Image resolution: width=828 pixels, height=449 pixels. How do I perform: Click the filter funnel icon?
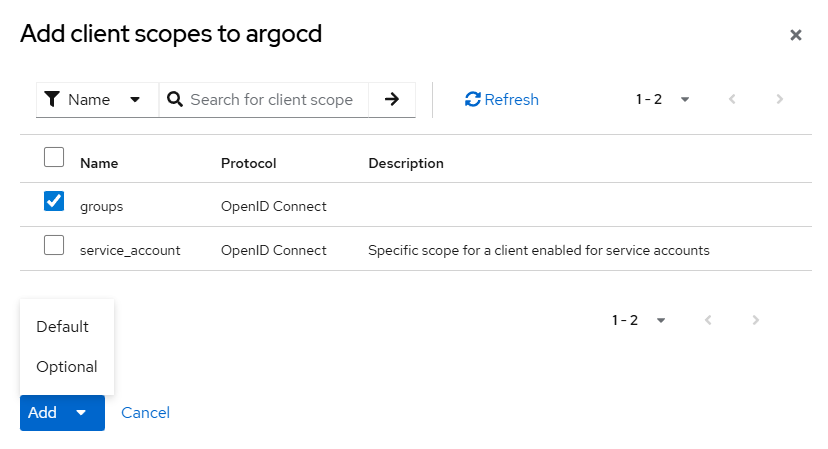point(52,100)
